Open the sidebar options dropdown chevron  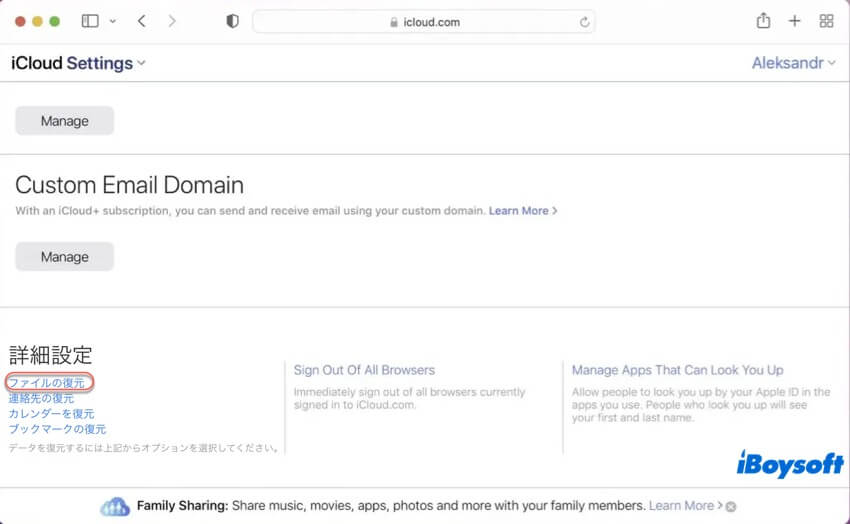point(112,22)
